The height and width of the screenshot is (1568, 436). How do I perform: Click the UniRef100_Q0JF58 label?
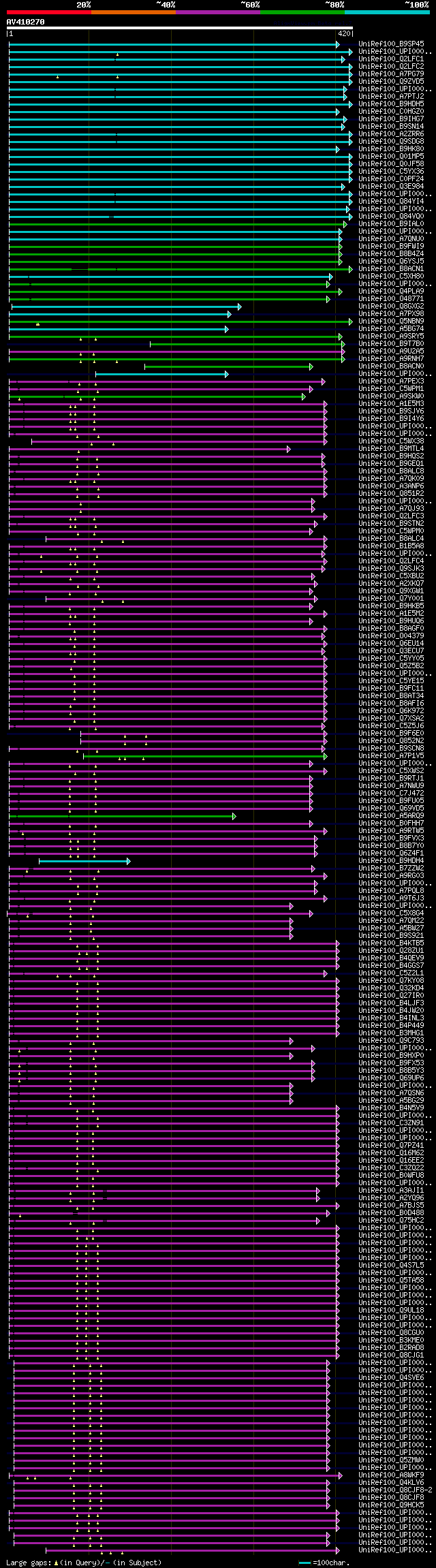click(x=392, y=164)
